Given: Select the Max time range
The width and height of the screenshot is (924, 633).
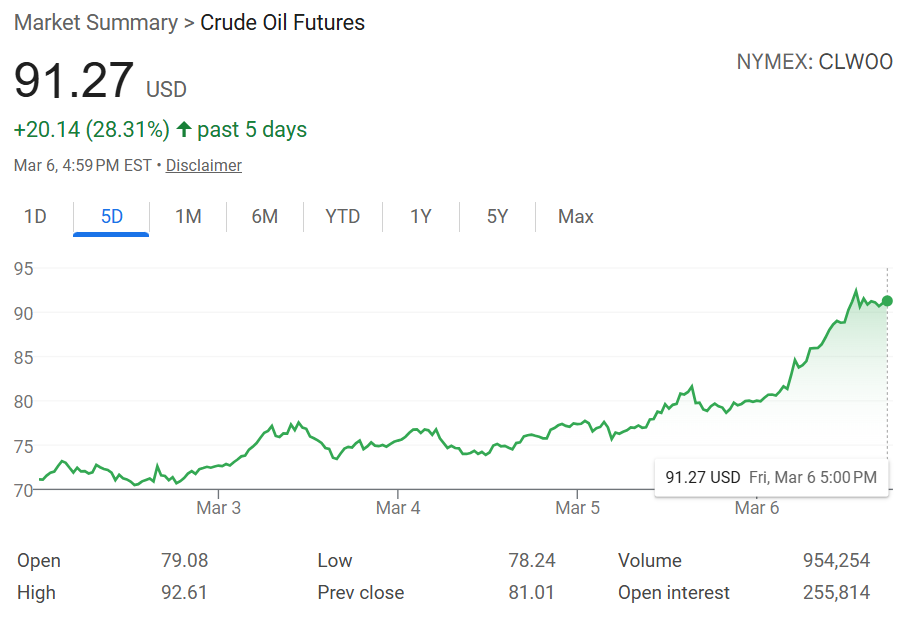Looking at the screenshot, I should coord(575,216).
